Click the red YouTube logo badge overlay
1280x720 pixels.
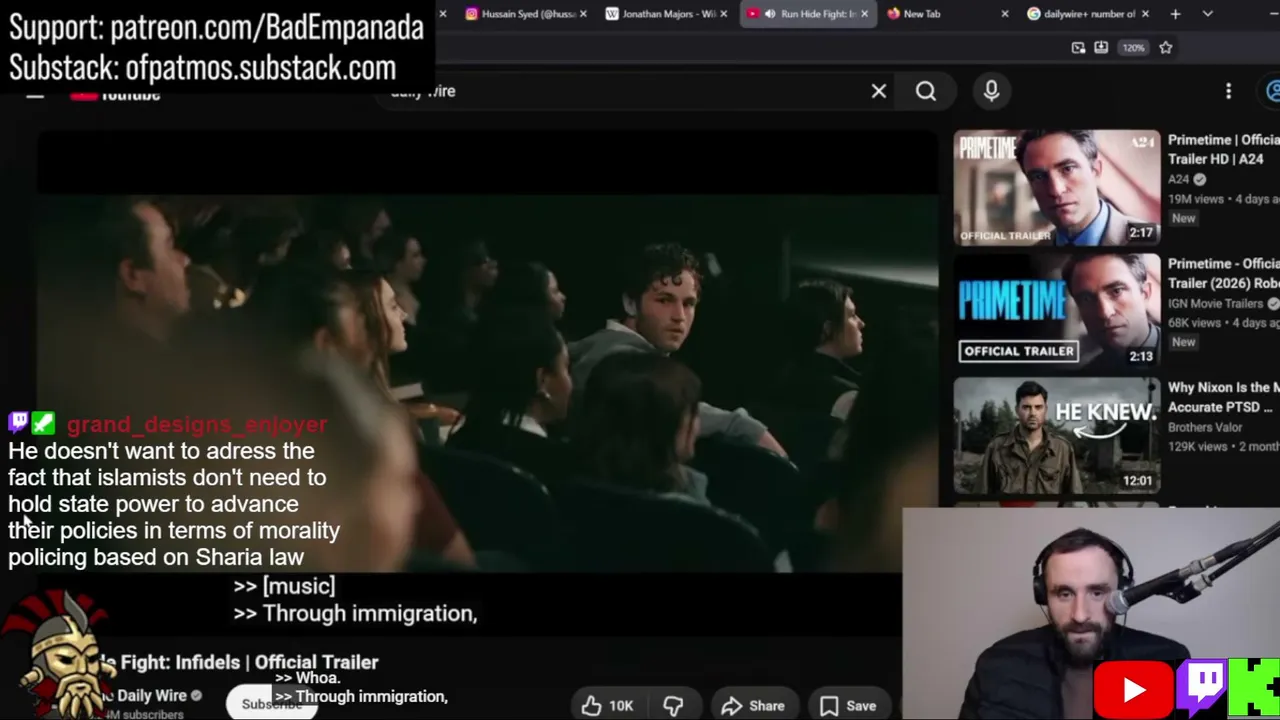pyautogui.click(x=1133, y=690)
